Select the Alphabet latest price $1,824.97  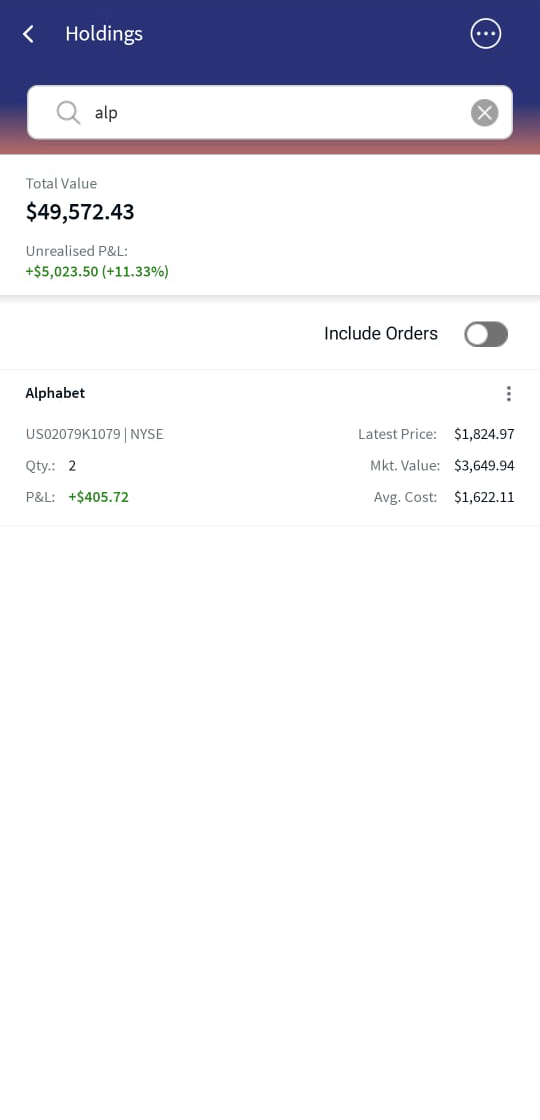pyautogui.click(x=484, y=434)
